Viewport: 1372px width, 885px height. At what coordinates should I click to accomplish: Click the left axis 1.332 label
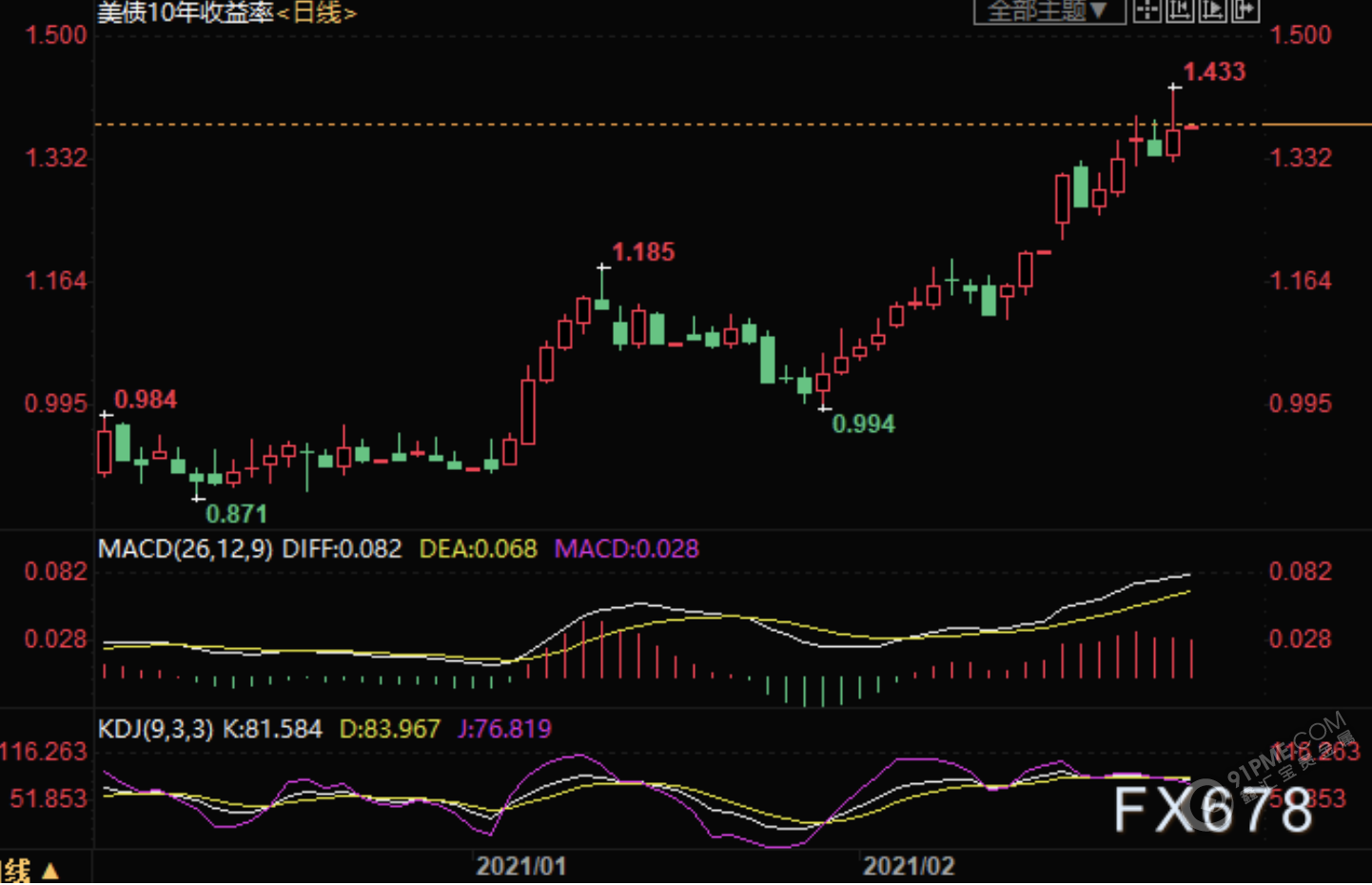point(55,158)
